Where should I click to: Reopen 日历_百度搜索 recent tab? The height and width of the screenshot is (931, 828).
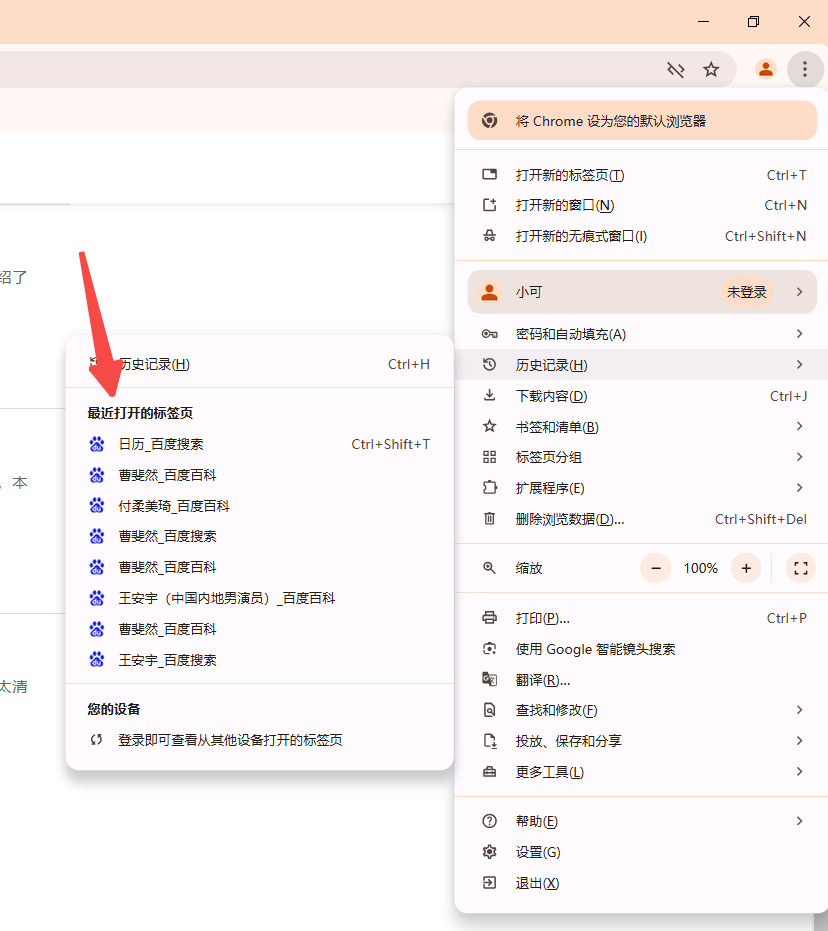coord(260,444)
